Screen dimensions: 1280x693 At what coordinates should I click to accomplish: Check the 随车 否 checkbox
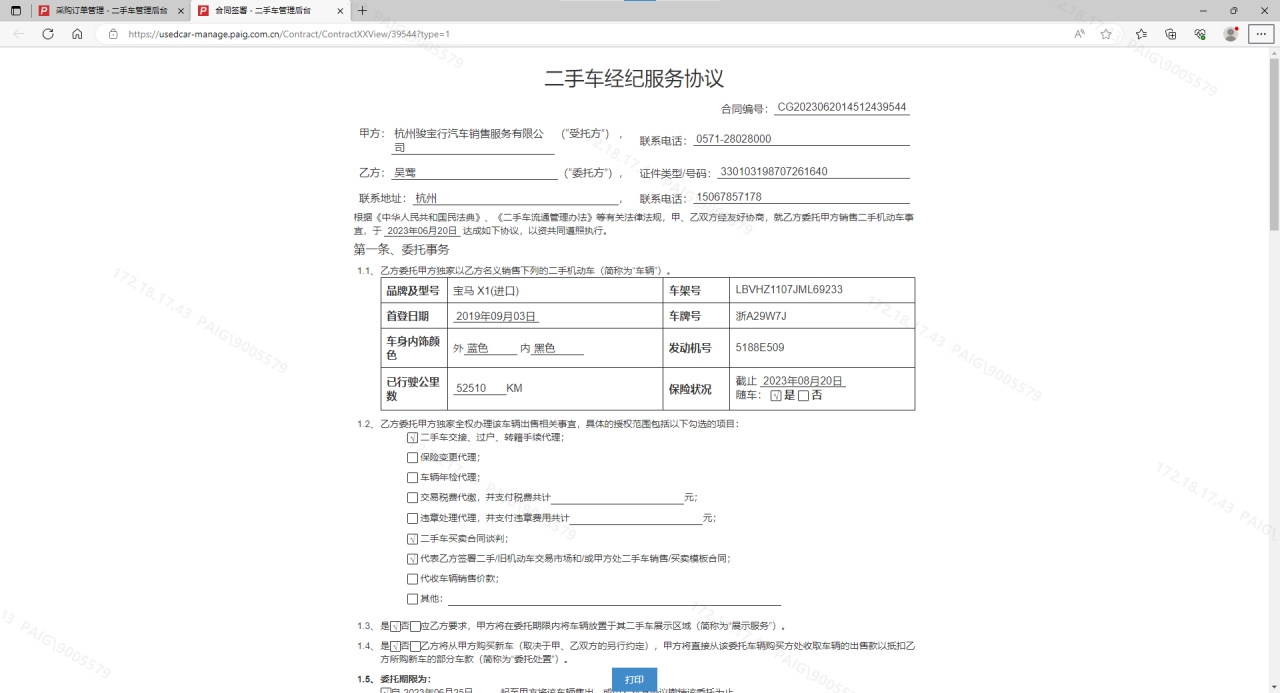(x=803, y=395)
